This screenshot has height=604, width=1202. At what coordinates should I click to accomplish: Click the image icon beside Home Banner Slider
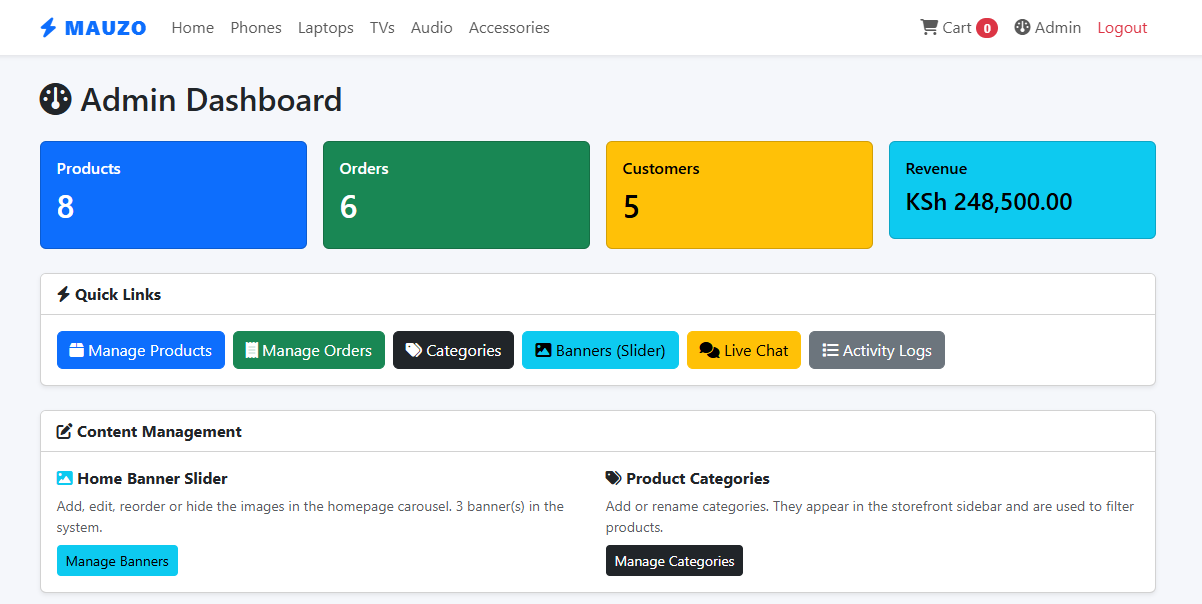pos(65,478)
